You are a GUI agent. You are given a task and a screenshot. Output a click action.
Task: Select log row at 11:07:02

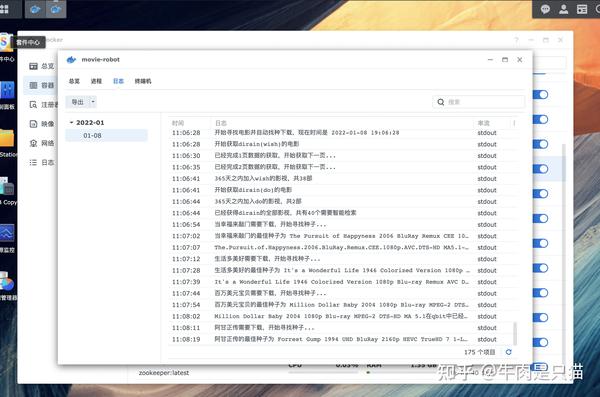[x=343, y=236]
